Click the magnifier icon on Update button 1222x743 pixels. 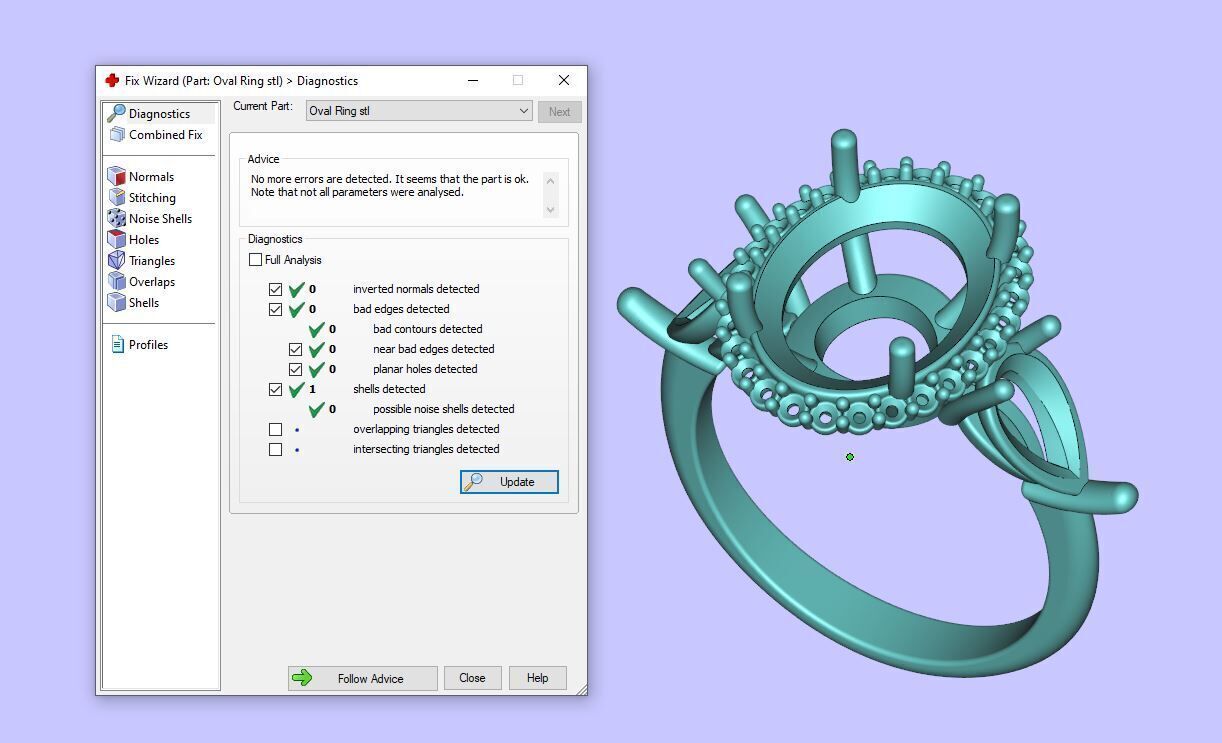pyautogui.click(x=475, y=481)
